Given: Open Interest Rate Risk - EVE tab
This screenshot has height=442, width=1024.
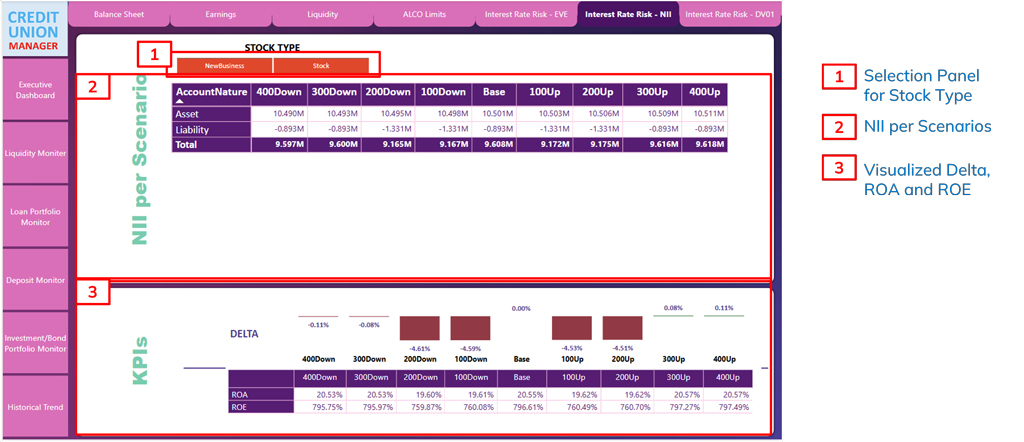Looking at the screenshot, I should click(x=526, y=13).
